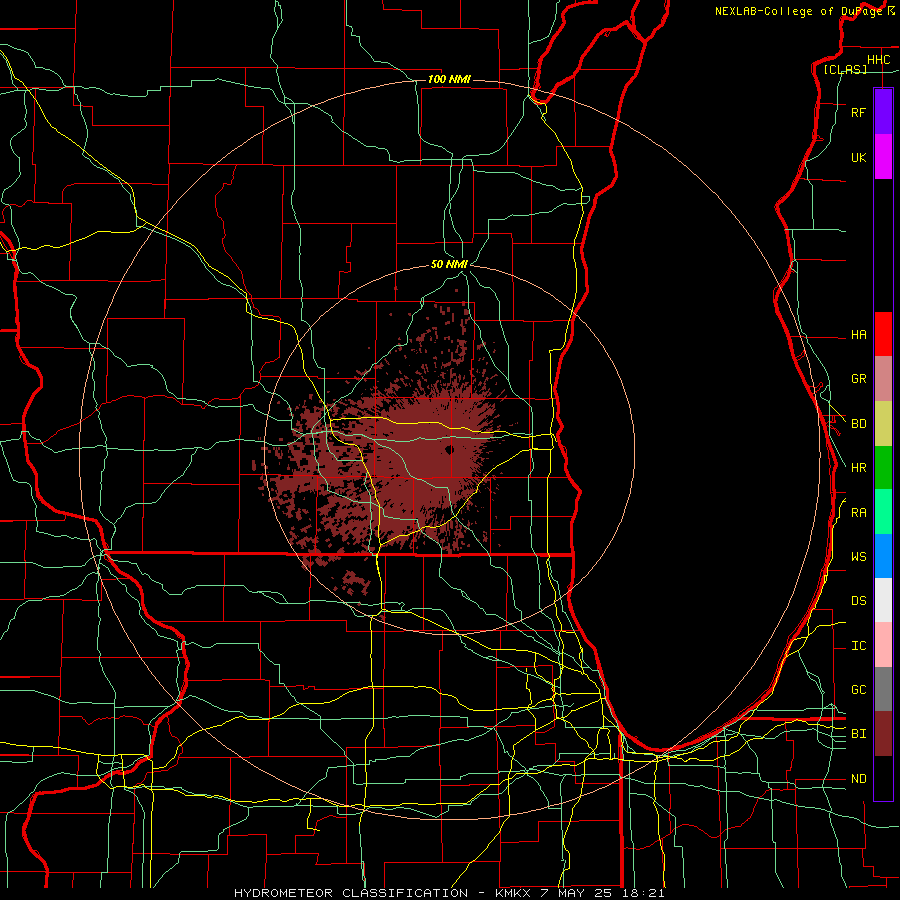Click the WS legend label
900x900 pixels.
coord(858,557)
